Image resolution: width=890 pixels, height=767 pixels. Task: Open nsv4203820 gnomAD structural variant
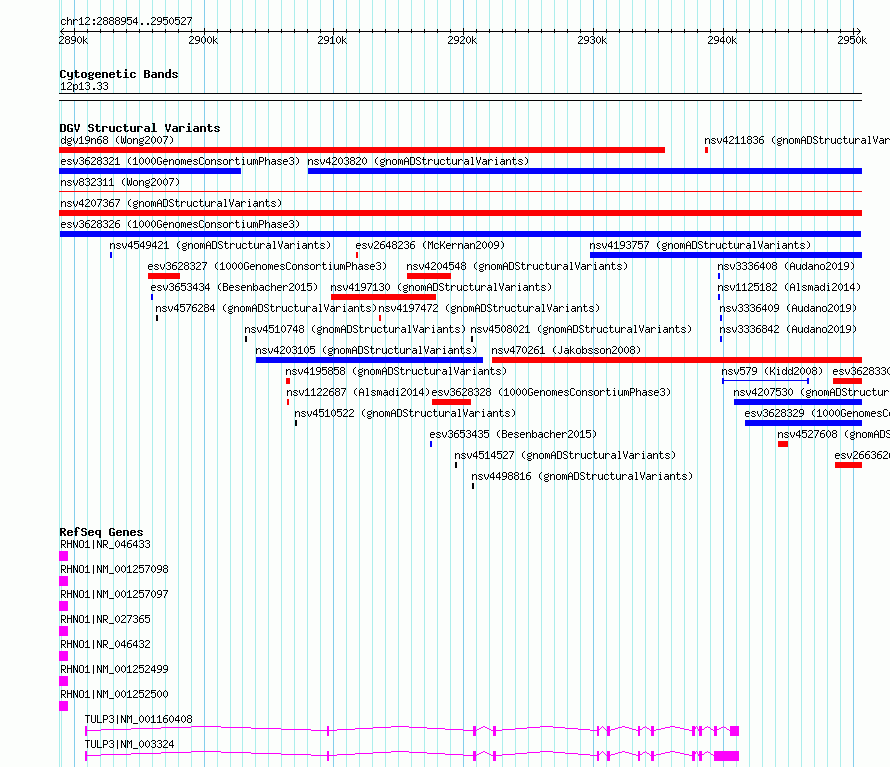coord(418,161)
